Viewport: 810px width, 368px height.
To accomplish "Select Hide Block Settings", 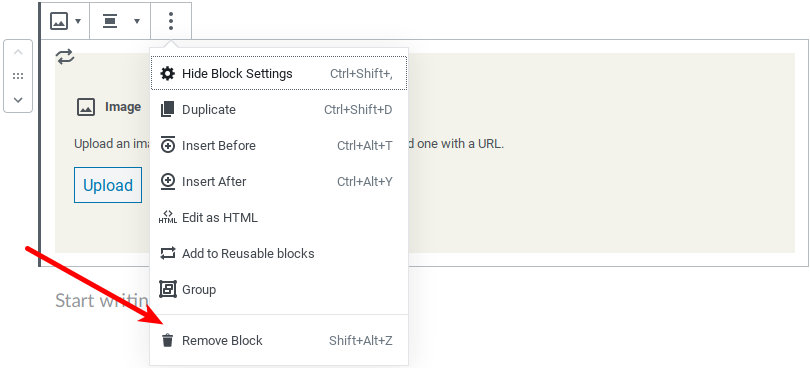I will pyautogui.click(x=279, y=74).
